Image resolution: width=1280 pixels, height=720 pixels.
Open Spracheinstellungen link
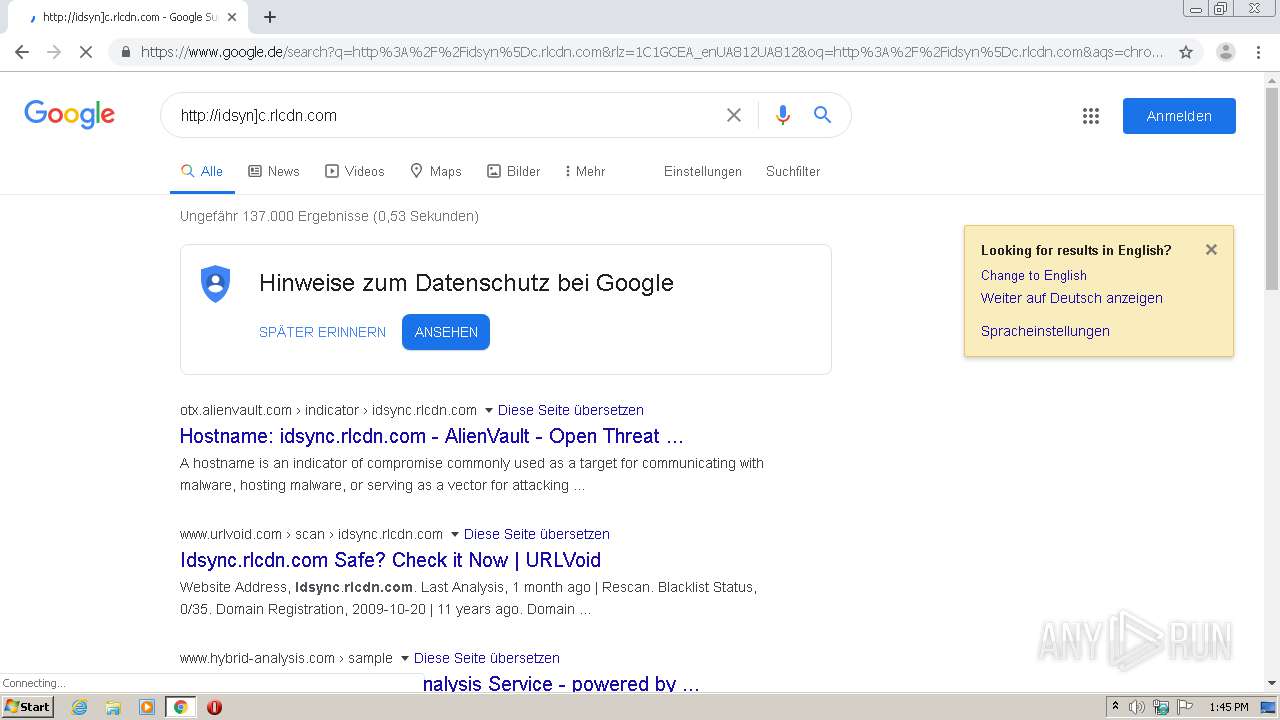tap(1045, 331)
